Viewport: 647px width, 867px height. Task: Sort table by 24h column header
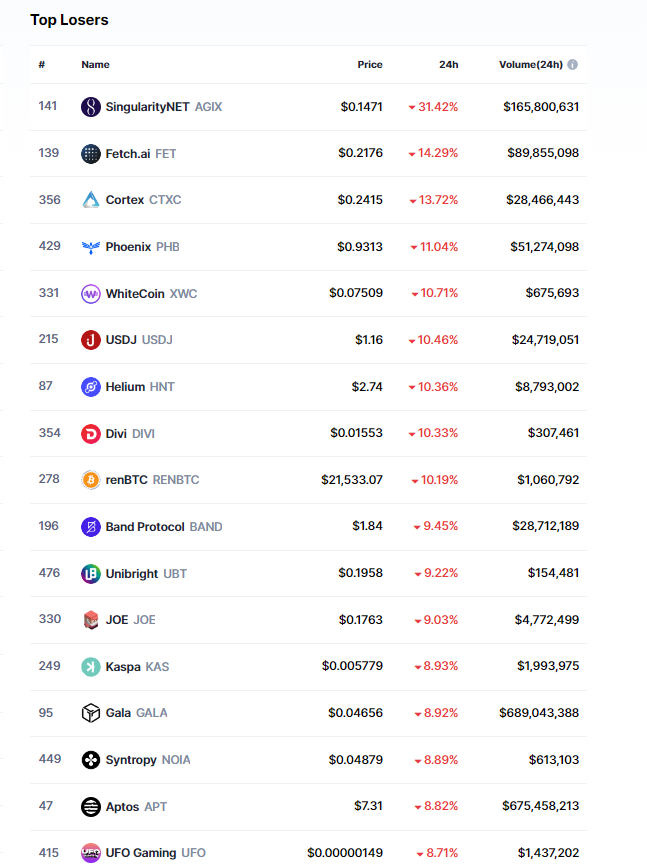(x=448, y=65)
